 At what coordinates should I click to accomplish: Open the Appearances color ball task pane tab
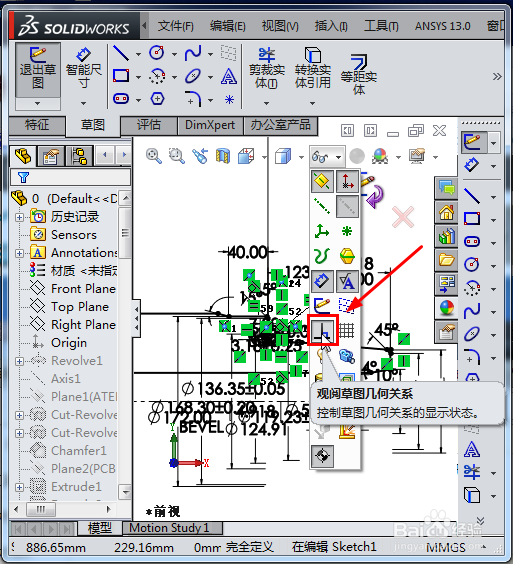click(446, 308)
